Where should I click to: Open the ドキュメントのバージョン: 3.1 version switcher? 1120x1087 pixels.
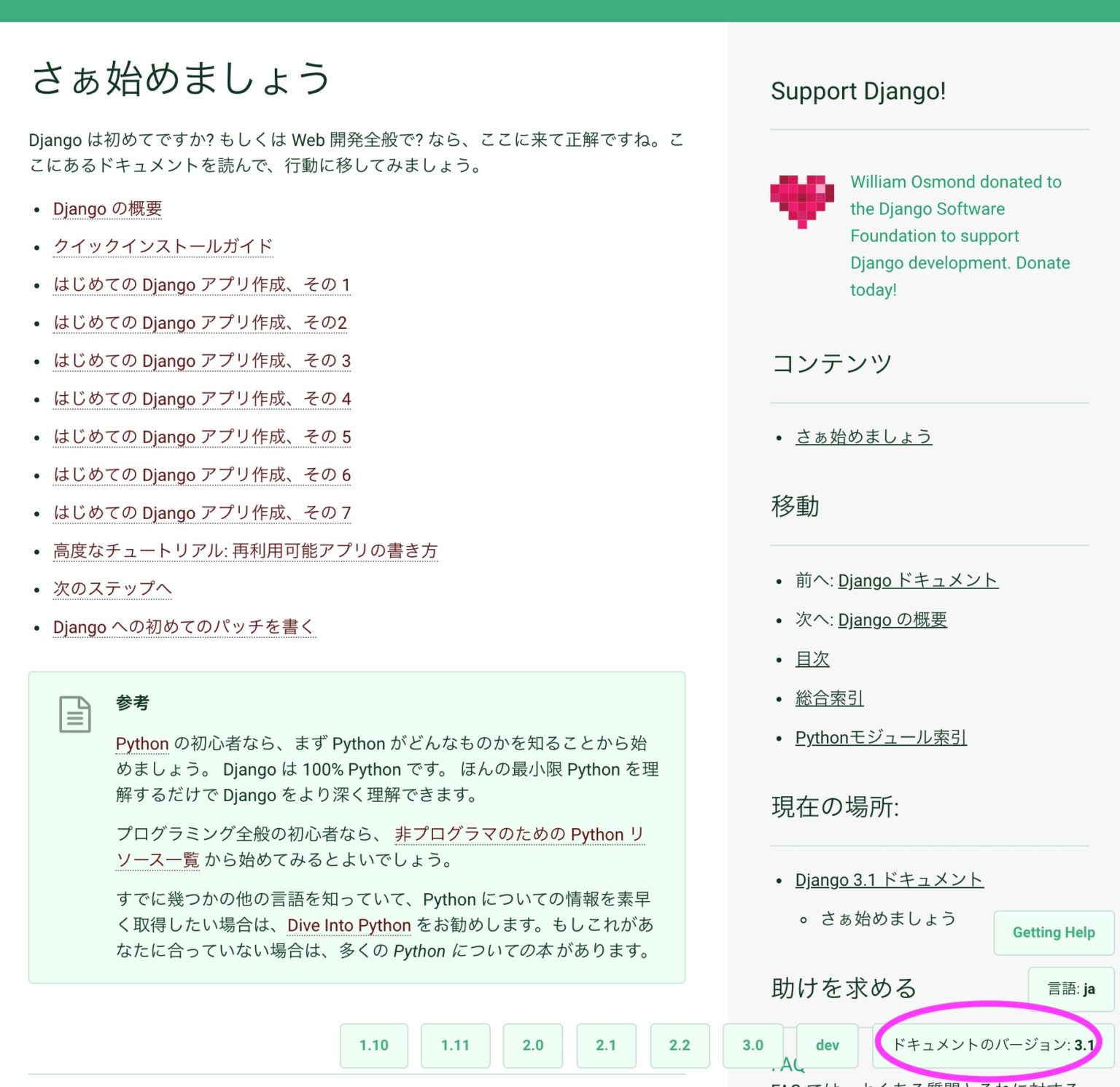click(x=993, y=1045)
